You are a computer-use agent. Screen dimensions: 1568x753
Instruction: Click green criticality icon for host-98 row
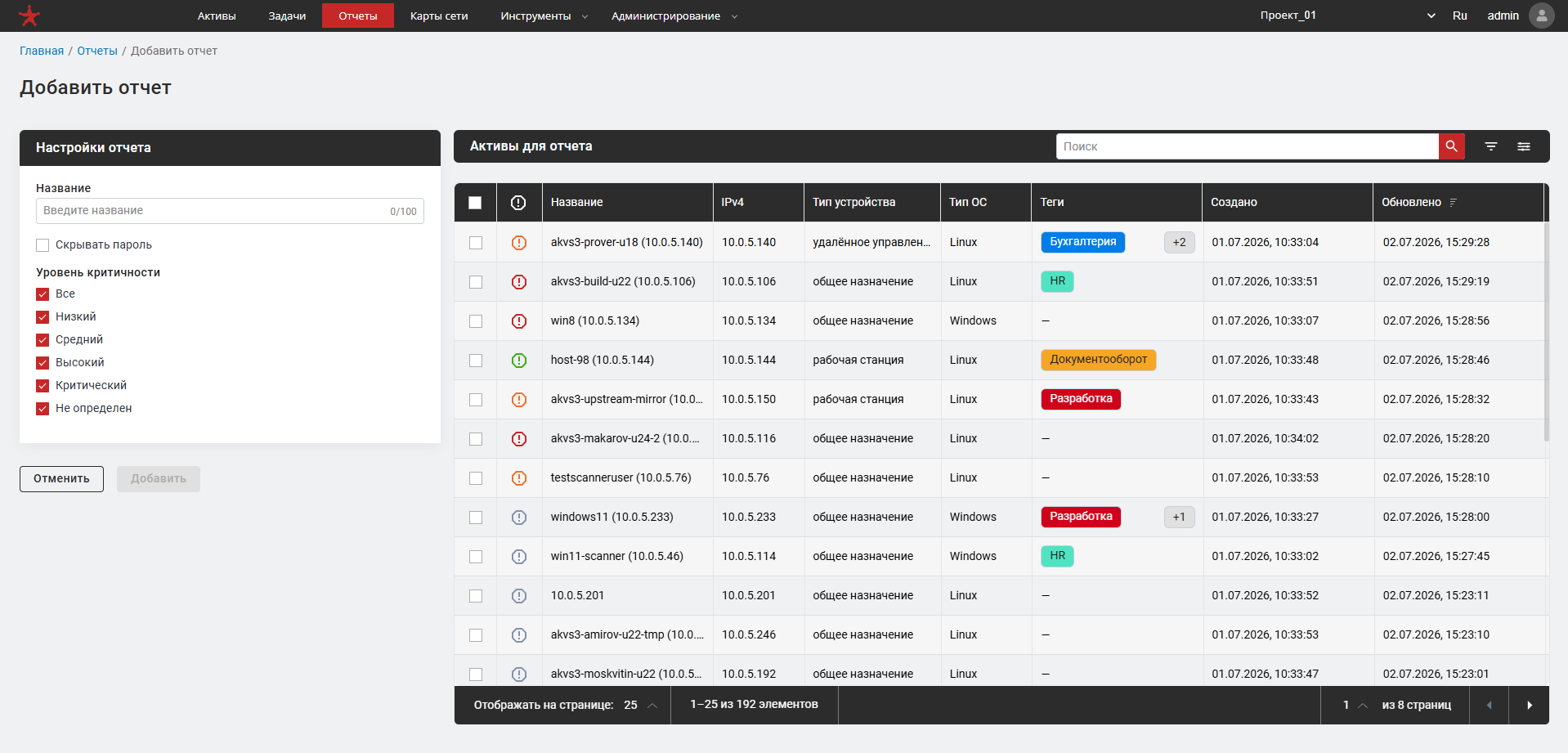519,361
